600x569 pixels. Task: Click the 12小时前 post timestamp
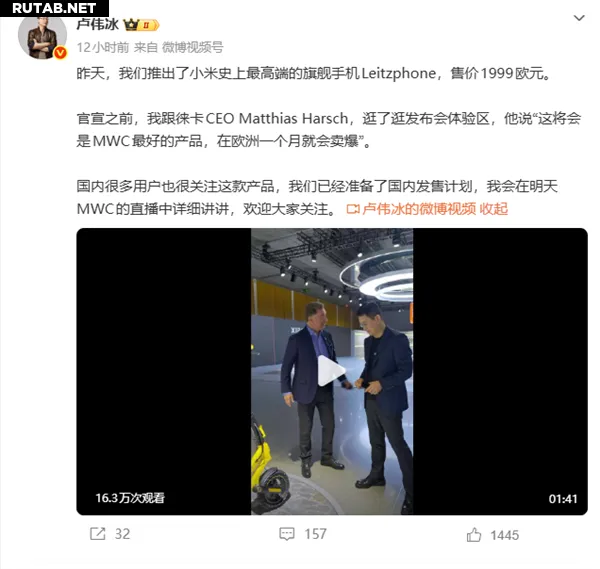click(103, 47)
